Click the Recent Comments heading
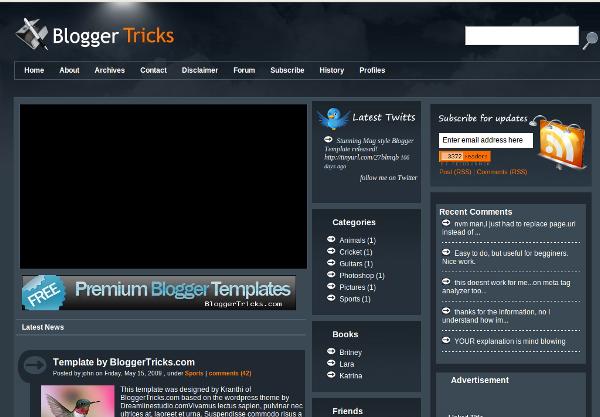 [x=476, y=212]
